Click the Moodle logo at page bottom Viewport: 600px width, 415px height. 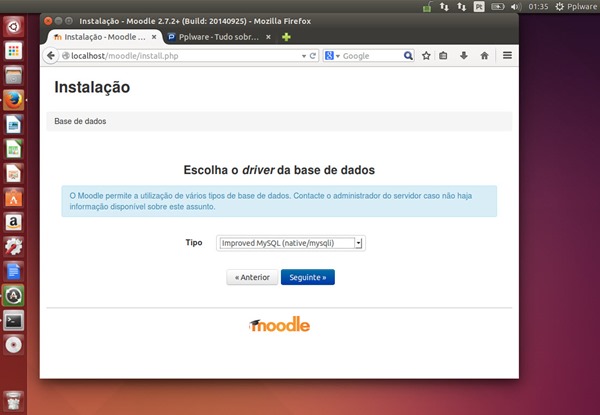point(279,325)
